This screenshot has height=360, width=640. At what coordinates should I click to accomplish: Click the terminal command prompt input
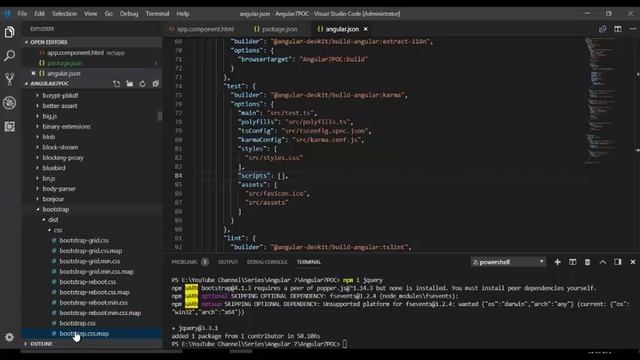click(345, 344)
